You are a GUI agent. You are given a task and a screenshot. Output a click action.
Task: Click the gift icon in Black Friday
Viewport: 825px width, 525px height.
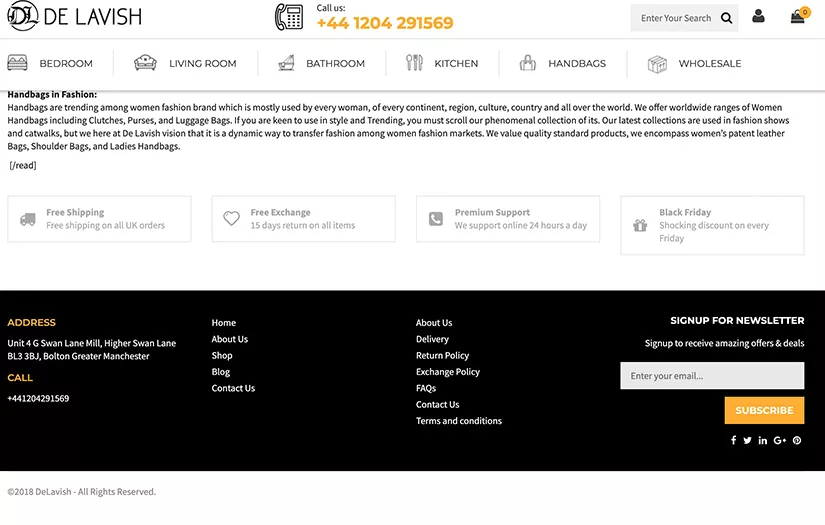(x=640, y=225)
